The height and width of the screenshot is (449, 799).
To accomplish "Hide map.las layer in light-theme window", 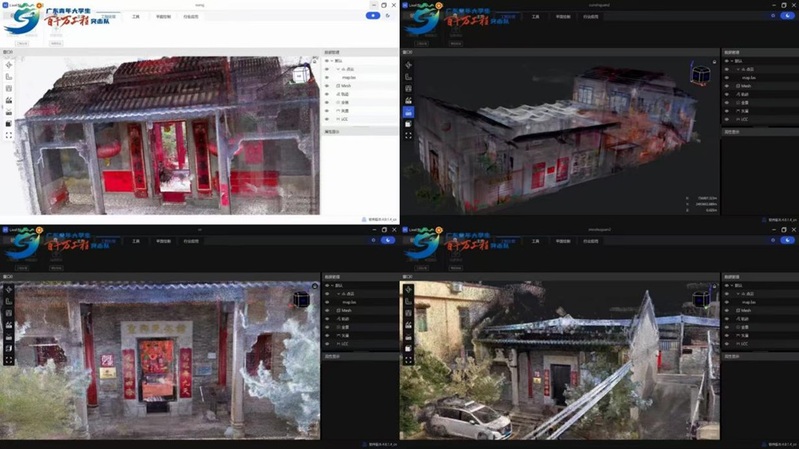I will 327,77.
